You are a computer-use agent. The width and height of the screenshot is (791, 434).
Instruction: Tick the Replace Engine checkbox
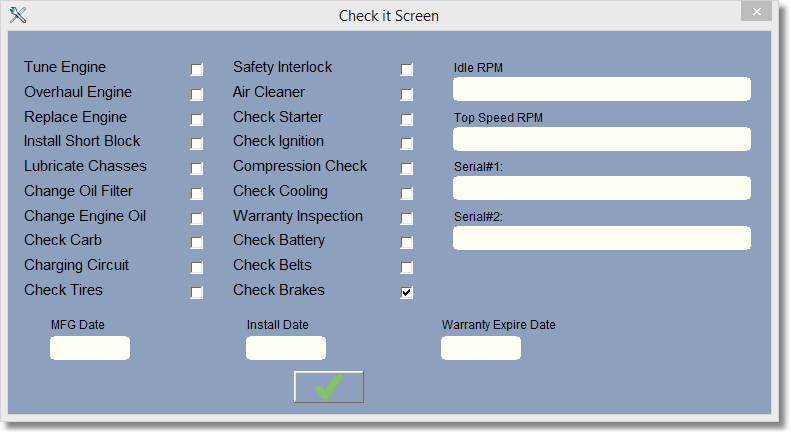point(197,120)
